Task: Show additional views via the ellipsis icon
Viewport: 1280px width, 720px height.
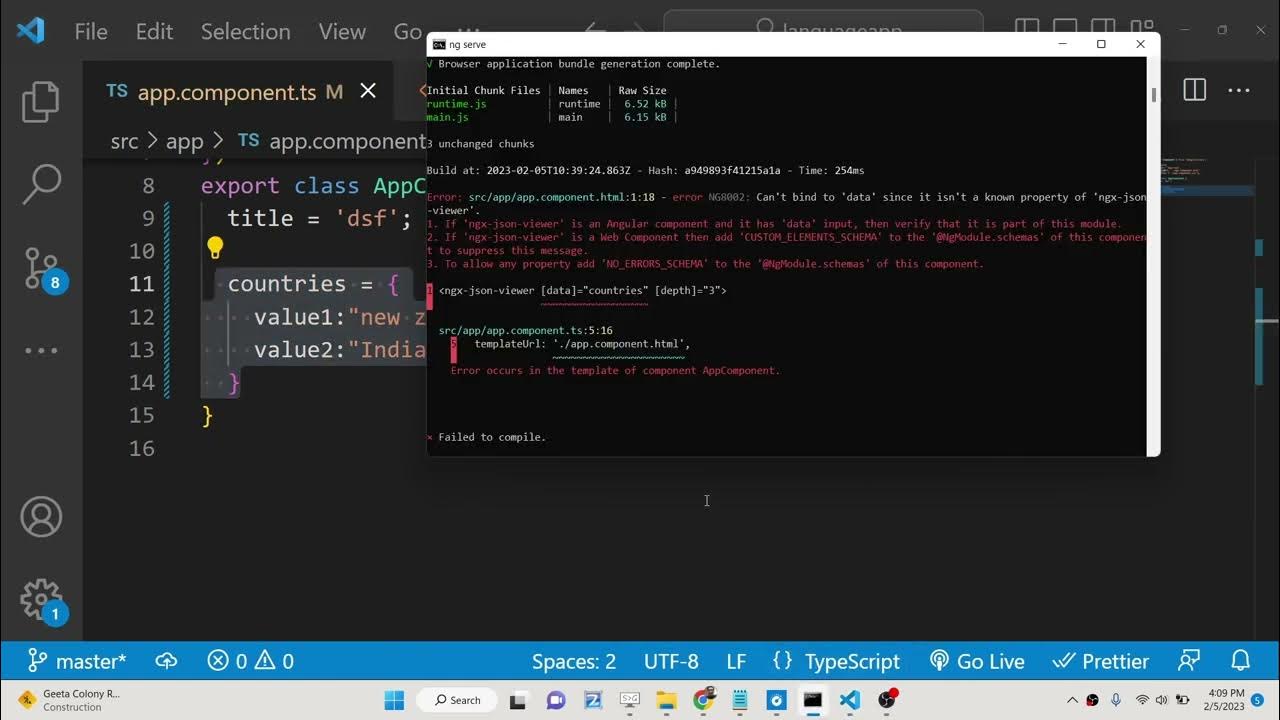Action: [41, 350]
